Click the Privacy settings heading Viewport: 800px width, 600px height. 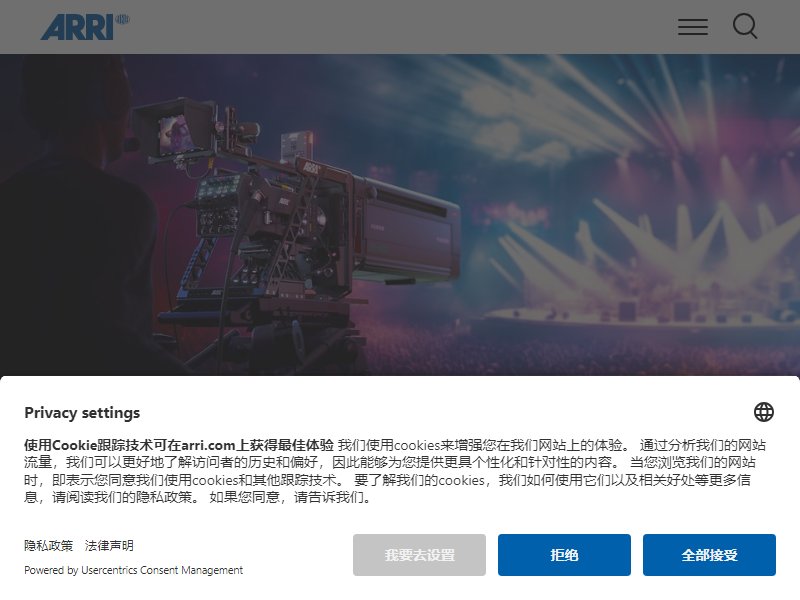point(82,412)
